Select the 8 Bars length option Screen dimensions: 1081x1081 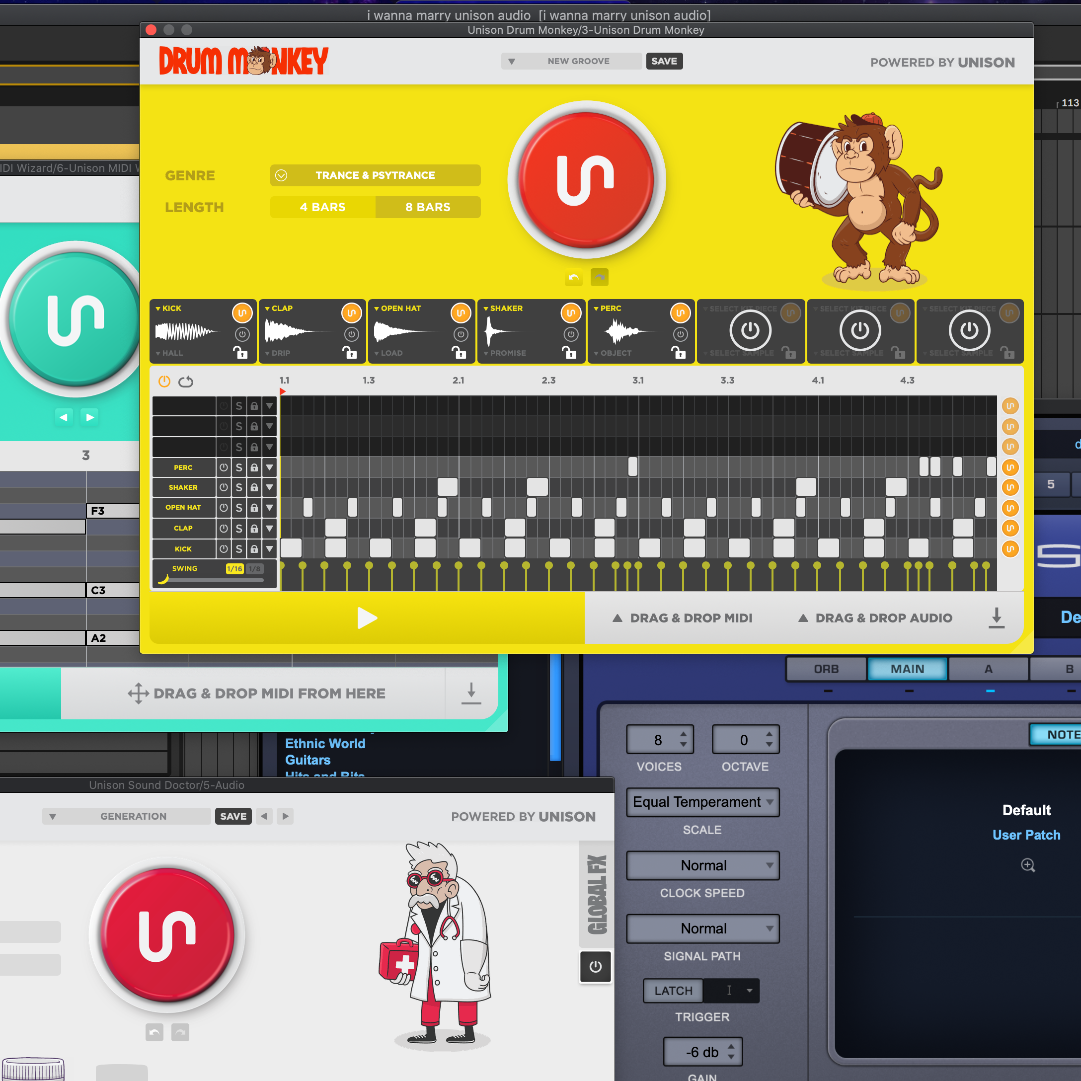tap(427, 207)
